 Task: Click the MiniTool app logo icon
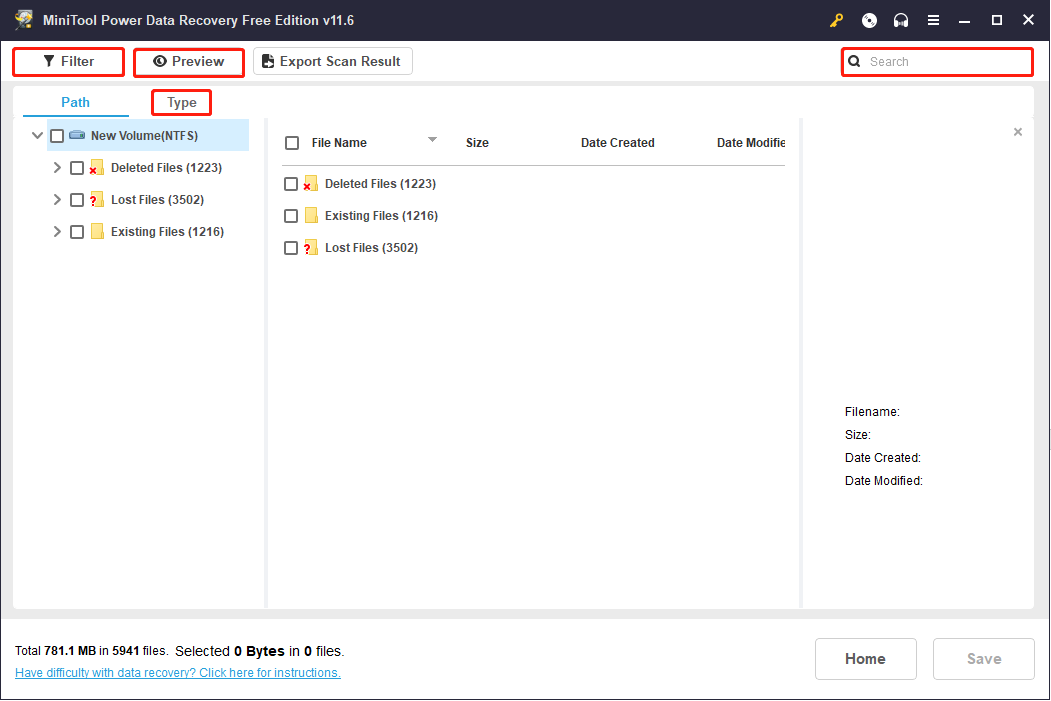pyautogui.click(x=24, y=19)
